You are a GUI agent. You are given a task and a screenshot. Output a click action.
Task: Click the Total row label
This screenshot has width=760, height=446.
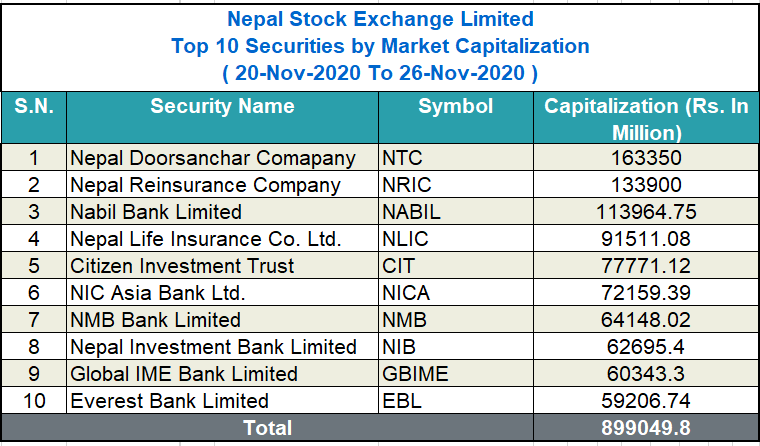pyautogui.click(x=268, y=428)
